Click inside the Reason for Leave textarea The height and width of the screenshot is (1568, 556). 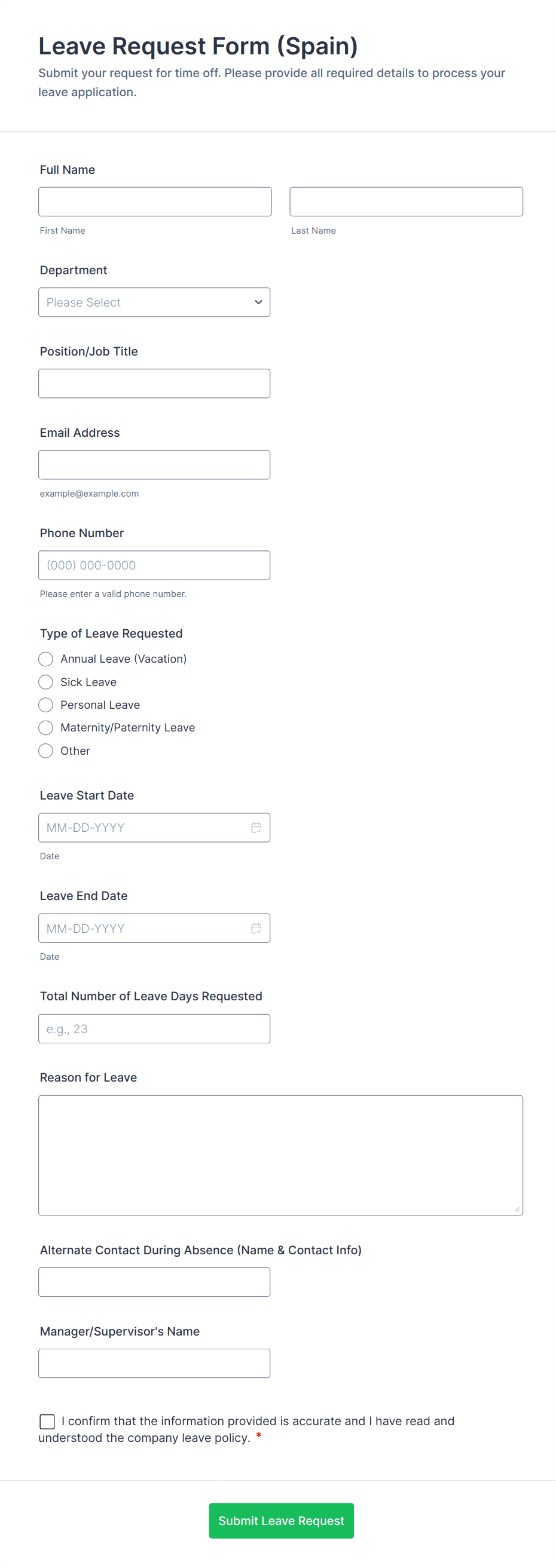[280, 1154]
